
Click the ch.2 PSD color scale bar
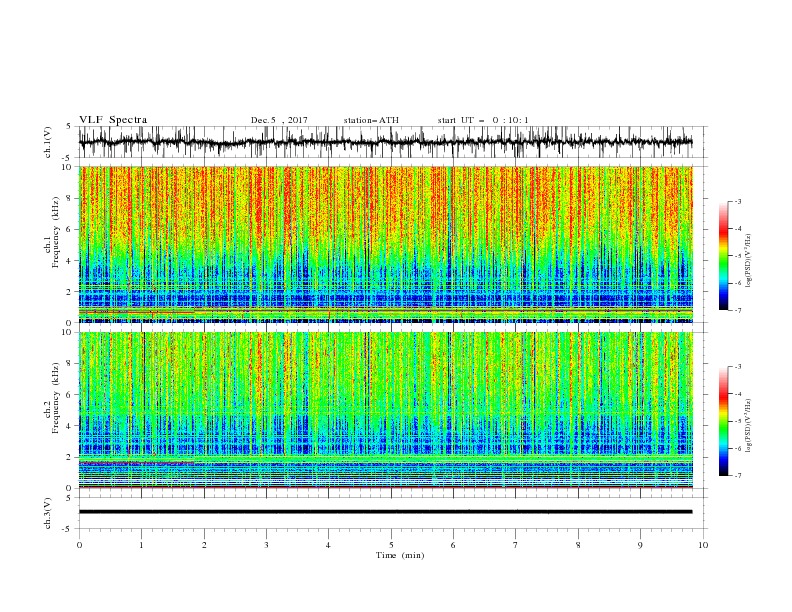(x=723, y=421)
